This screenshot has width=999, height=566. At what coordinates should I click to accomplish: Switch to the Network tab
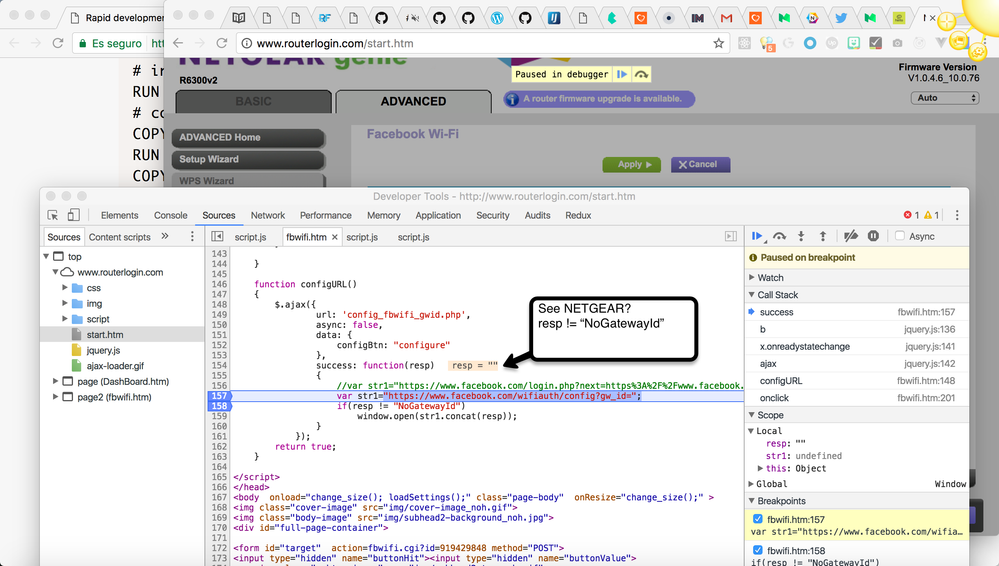pos(267,215)
